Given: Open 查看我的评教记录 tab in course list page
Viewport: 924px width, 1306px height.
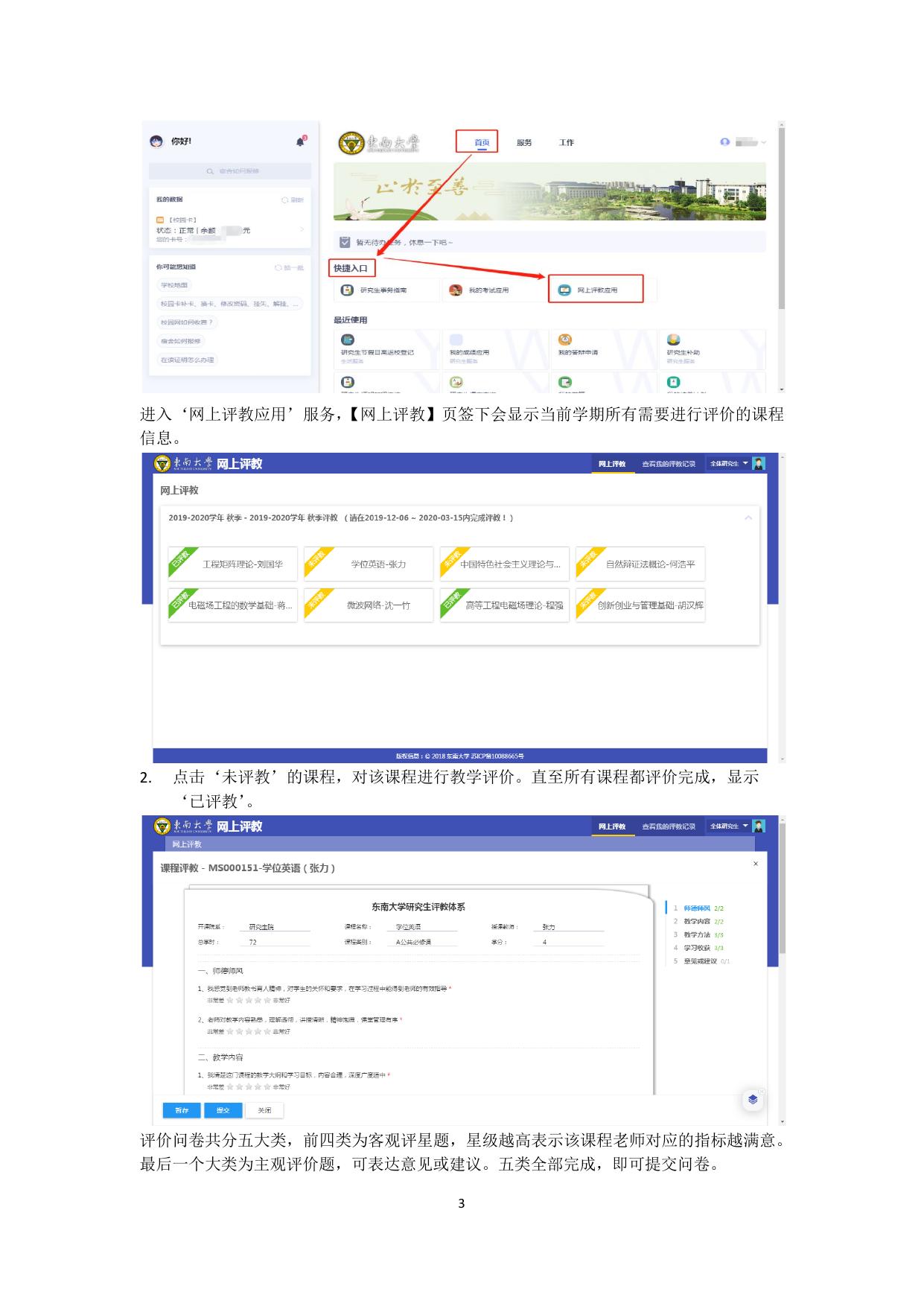Looking at the screenshot, I should pyautogui.click(x=668, y=464).
